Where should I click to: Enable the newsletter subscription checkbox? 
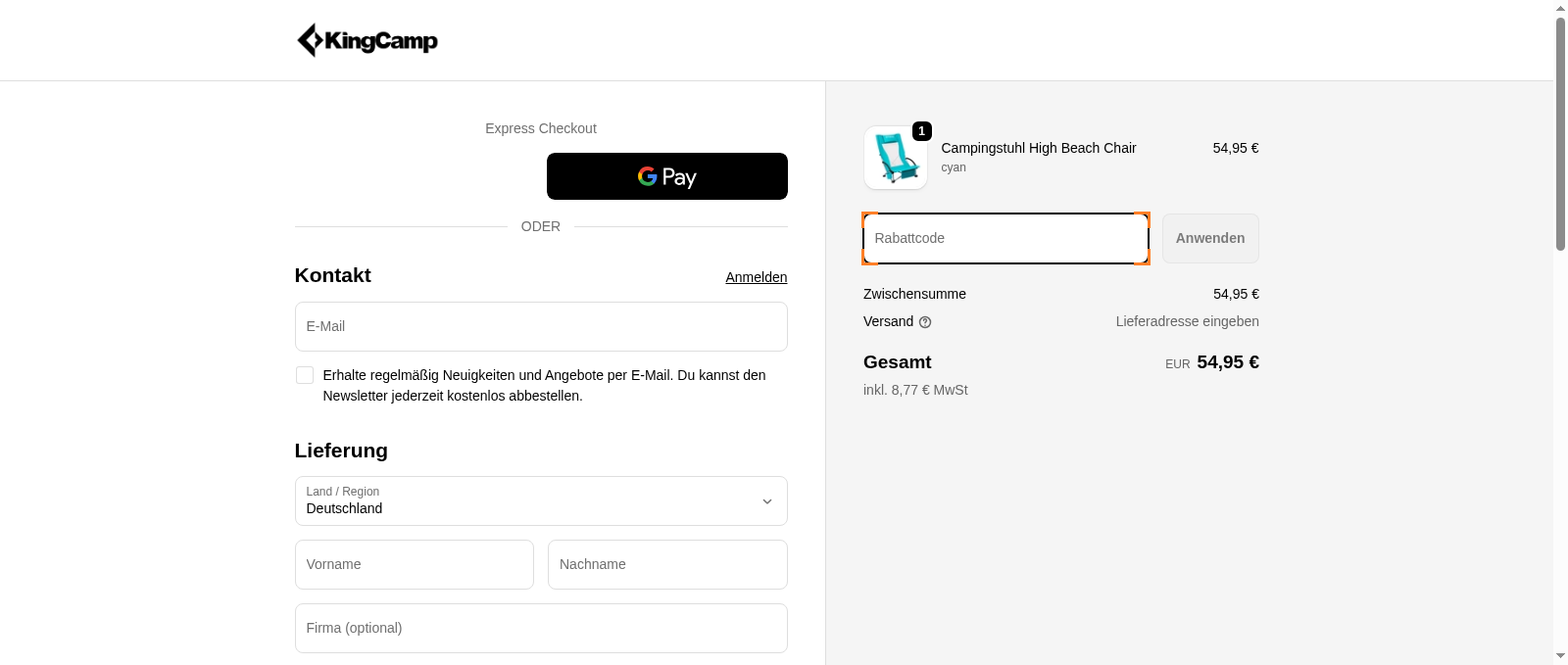click(x=305, y=375)
